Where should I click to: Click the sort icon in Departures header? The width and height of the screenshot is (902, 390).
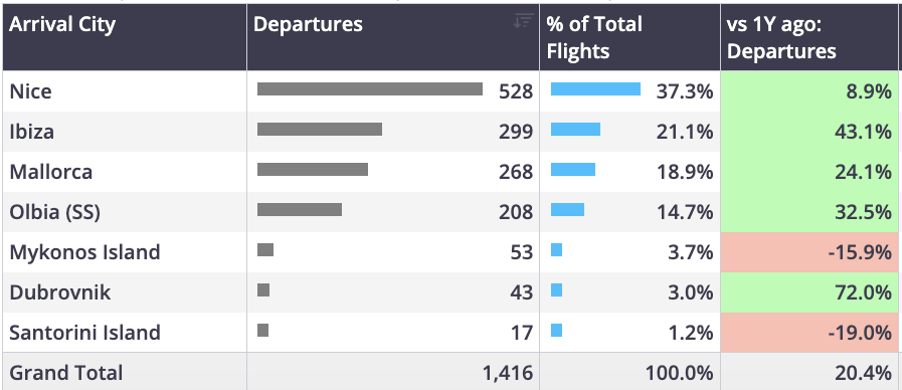click(523, 21)
